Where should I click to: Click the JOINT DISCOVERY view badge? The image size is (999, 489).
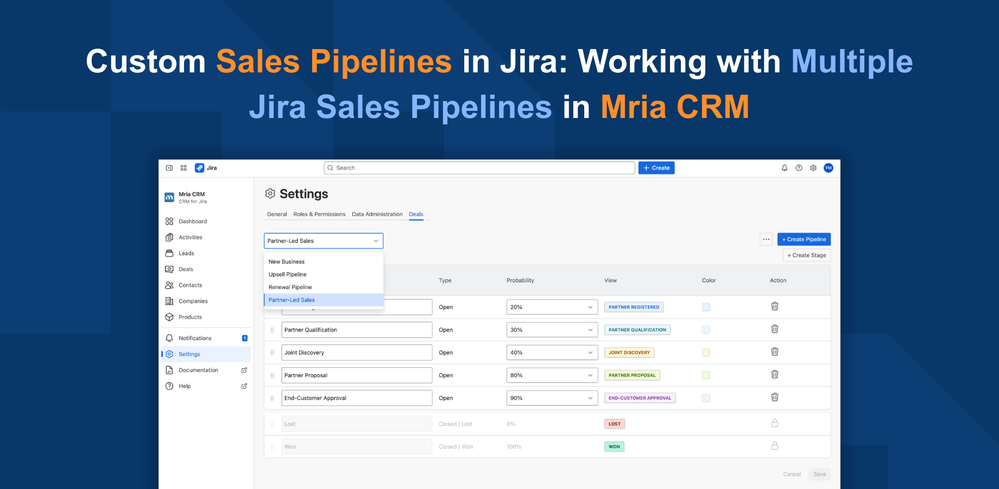[629, 353]
